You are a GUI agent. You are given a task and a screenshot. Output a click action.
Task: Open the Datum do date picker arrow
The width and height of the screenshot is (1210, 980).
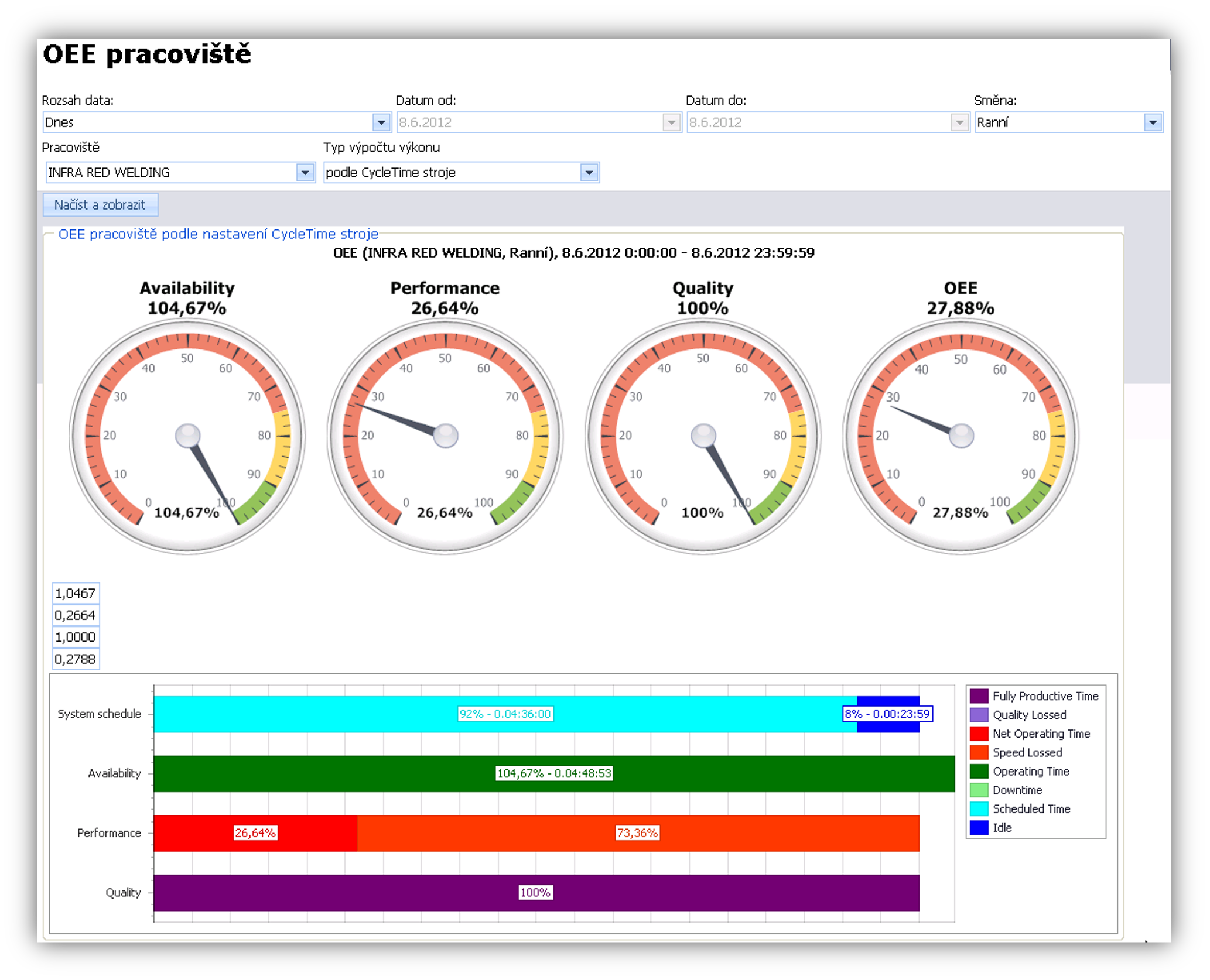[959, 122]
